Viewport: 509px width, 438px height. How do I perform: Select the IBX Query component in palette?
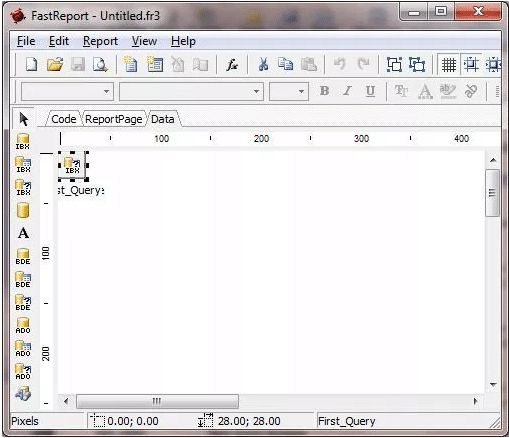23,188
